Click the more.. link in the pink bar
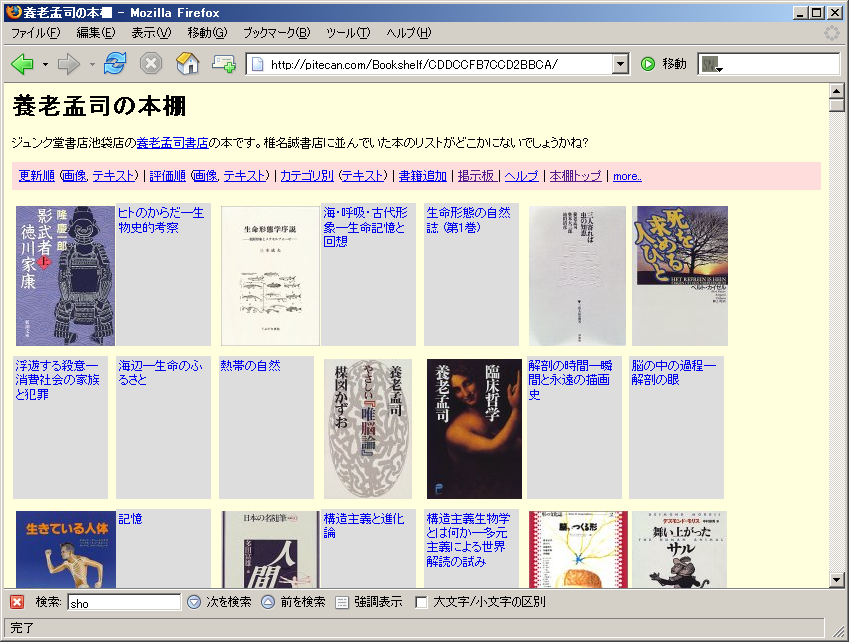Screen dimensions: 849x642 coord(627,176)
